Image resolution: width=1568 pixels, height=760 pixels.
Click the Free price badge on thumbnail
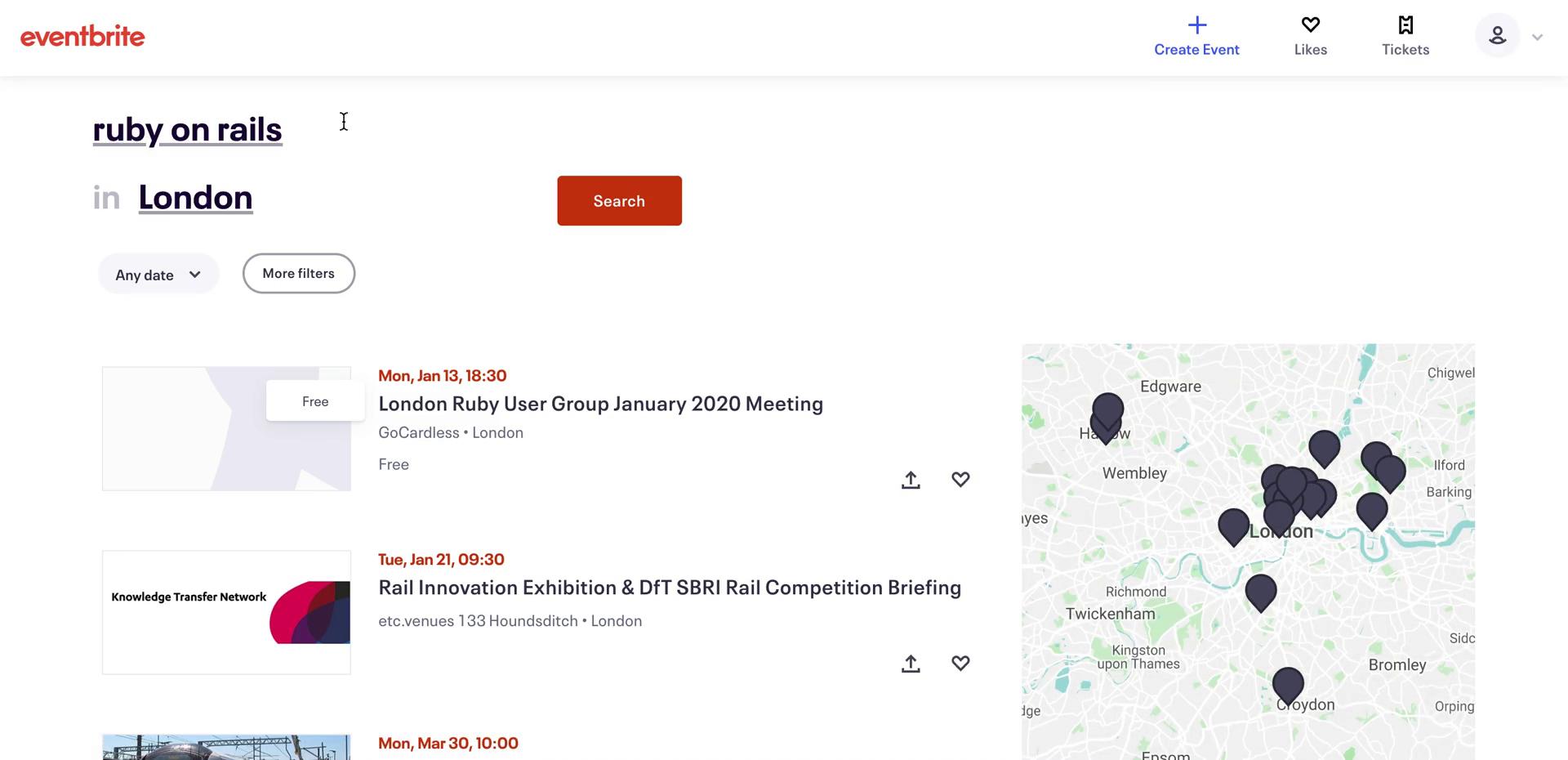[x=315, y=401]
